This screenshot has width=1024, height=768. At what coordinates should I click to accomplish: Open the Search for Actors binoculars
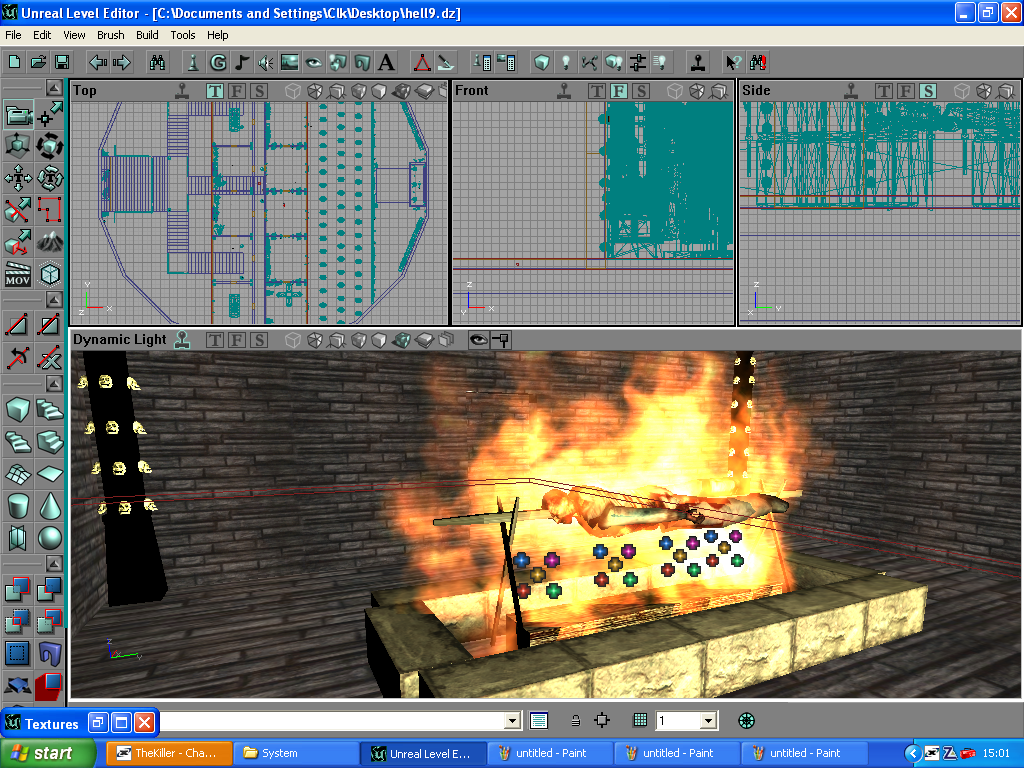pyautogui.click(x=157, y=62)
